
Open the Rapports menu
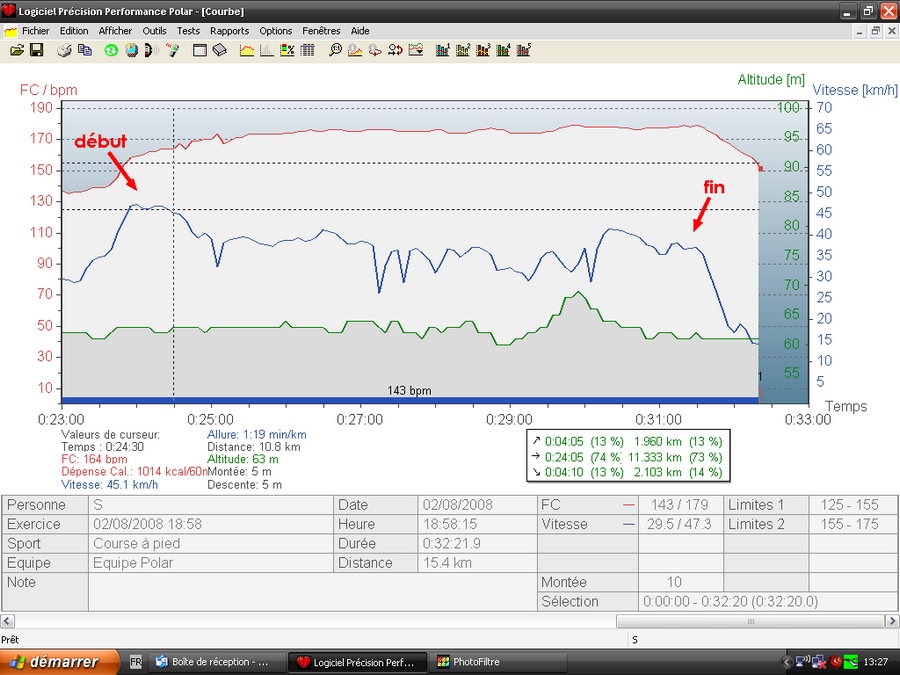click(229, 31)
